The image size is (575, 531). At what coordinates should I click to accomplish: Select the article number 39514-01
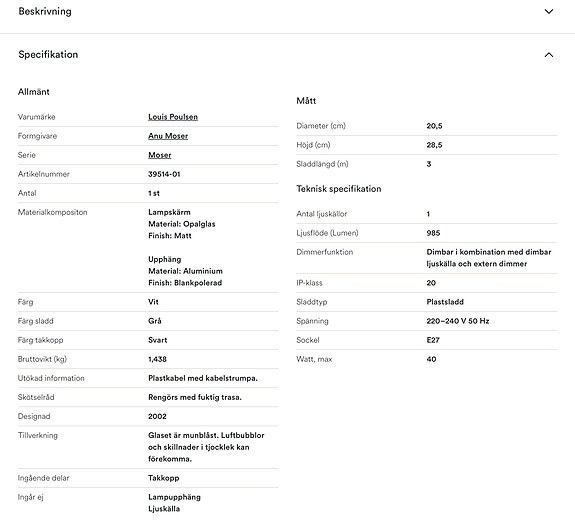[x=164, y=174]
